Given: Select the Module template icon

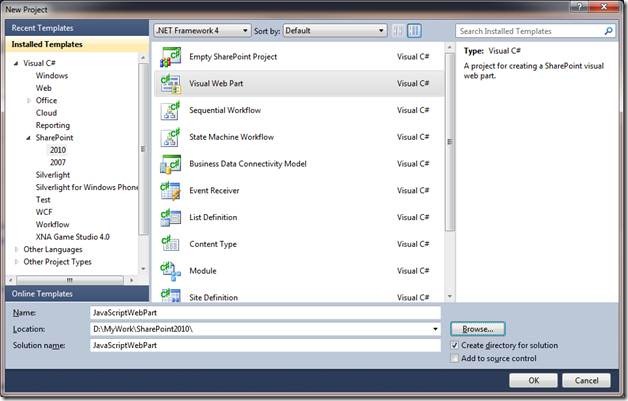Looking at the screenshot, I should click(x=170, y=271).
